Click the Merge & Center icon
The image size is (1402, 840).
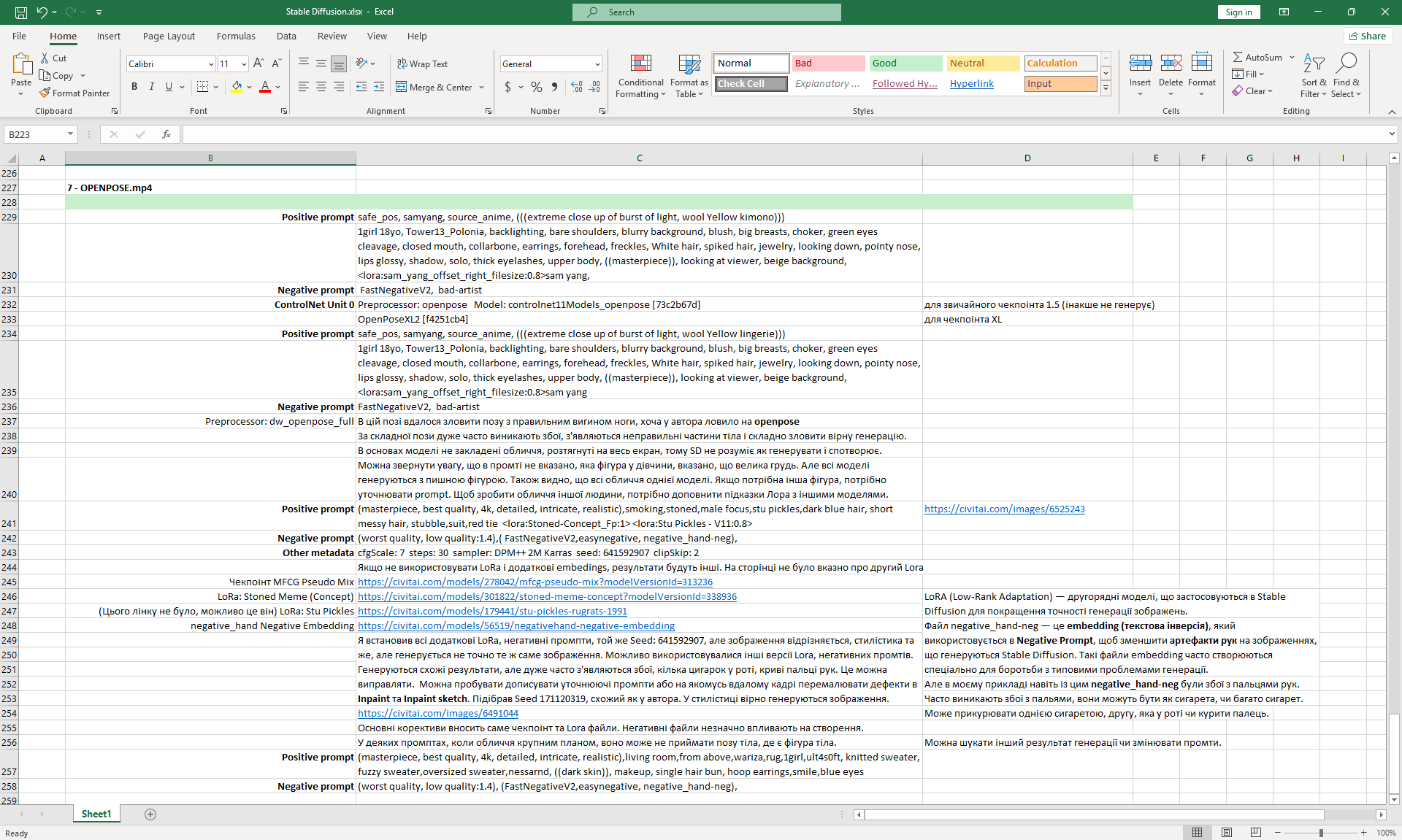402,87
